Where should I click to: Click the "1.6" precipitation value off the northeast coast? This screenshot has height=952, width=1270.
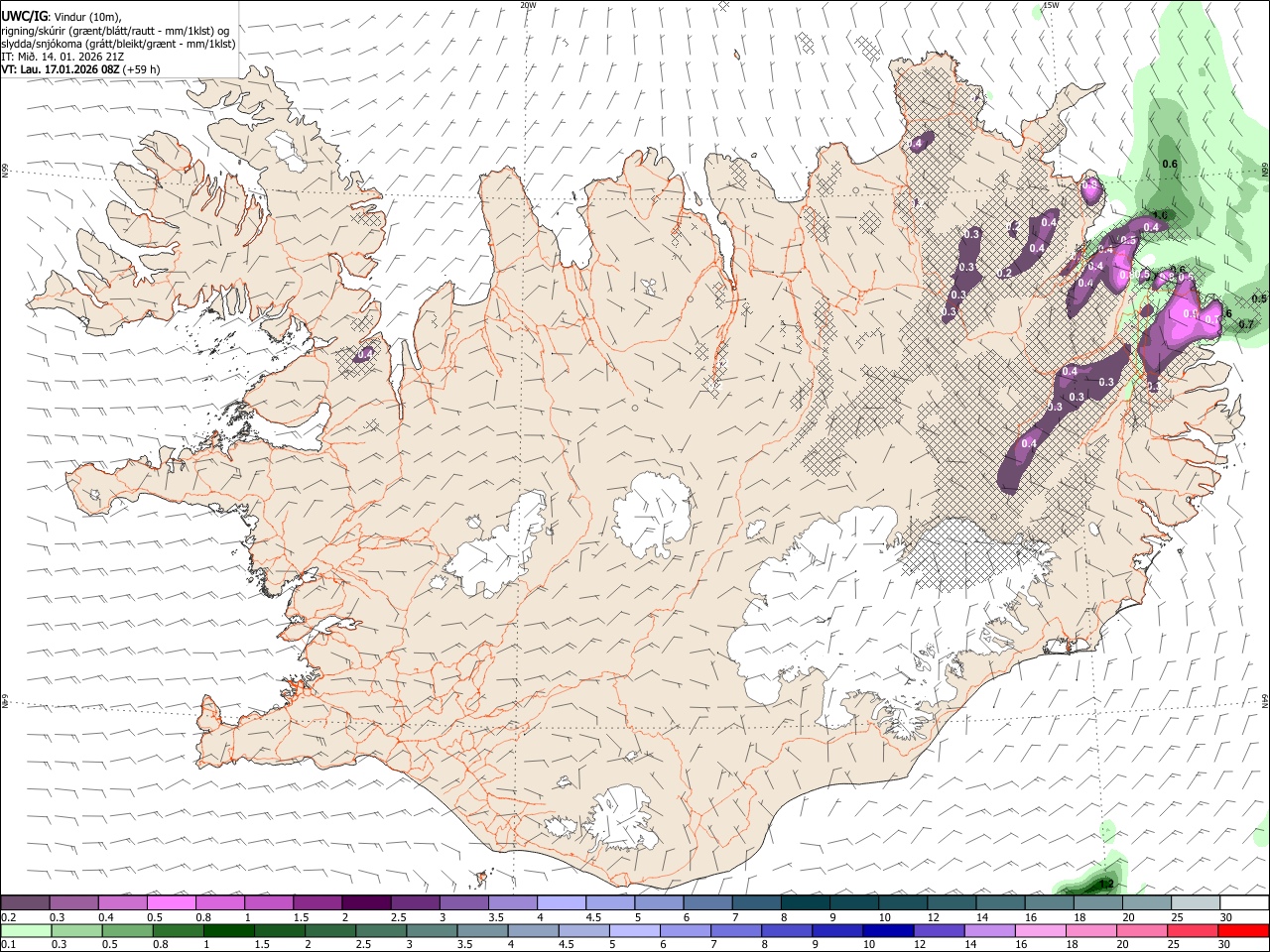click(x=1162, y=215)
